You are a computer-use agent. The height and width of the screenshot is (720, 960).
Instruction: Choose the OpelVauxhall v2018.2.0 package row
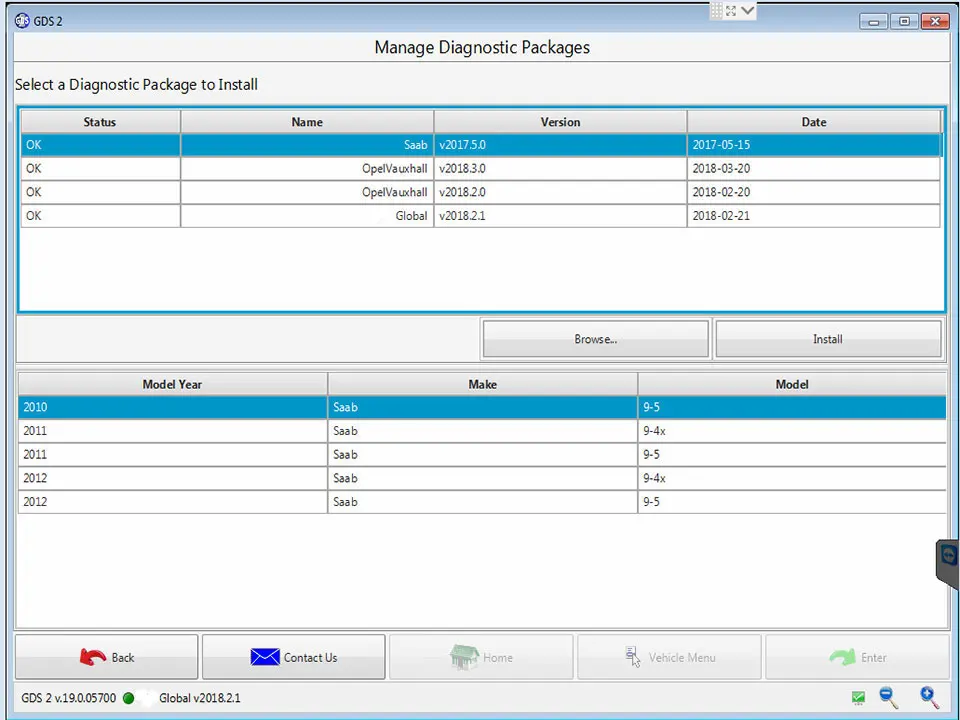(x=481, y=192)
